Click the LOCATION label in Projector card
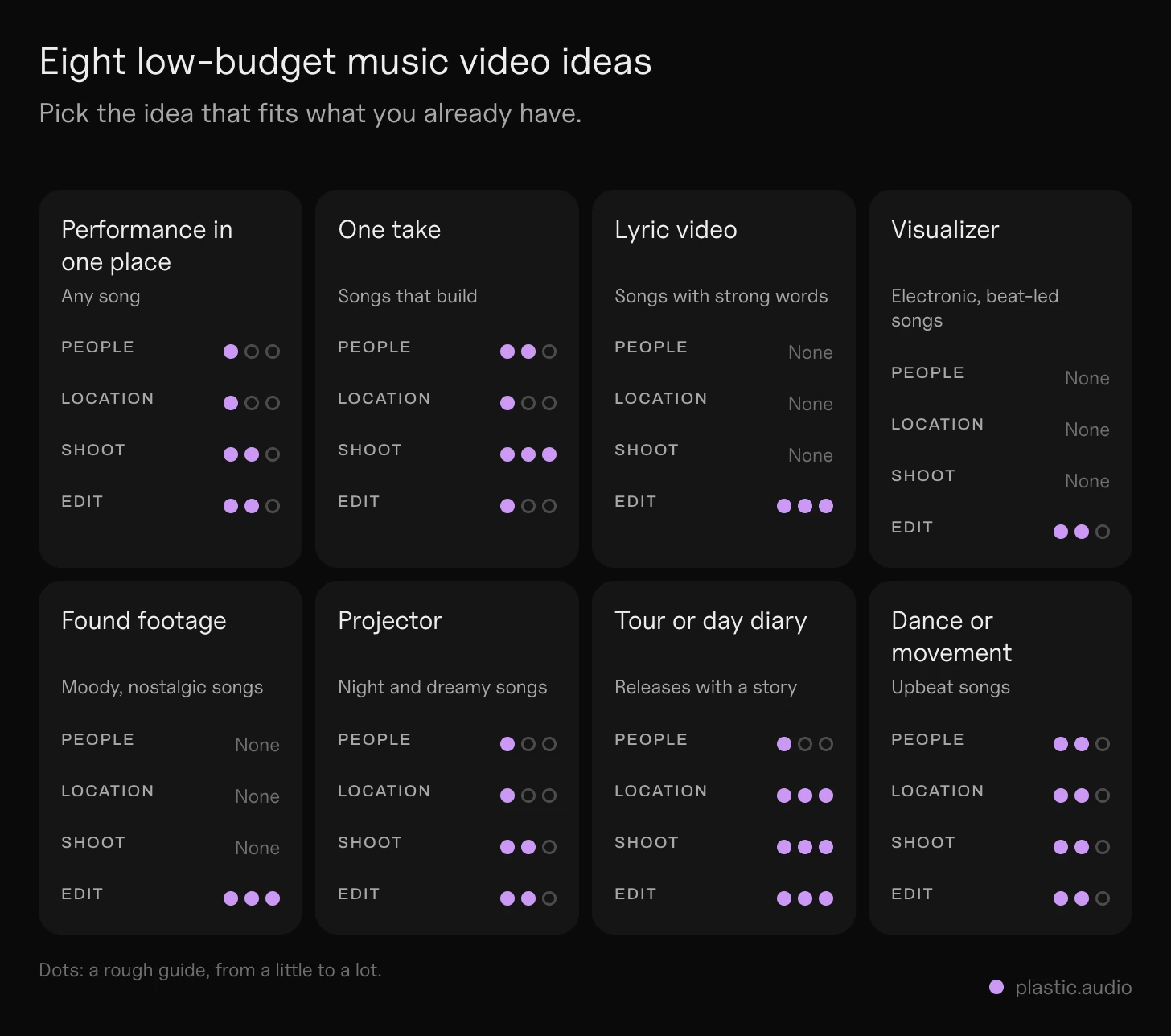The image size is (1171, 1036). click(384, 791)
